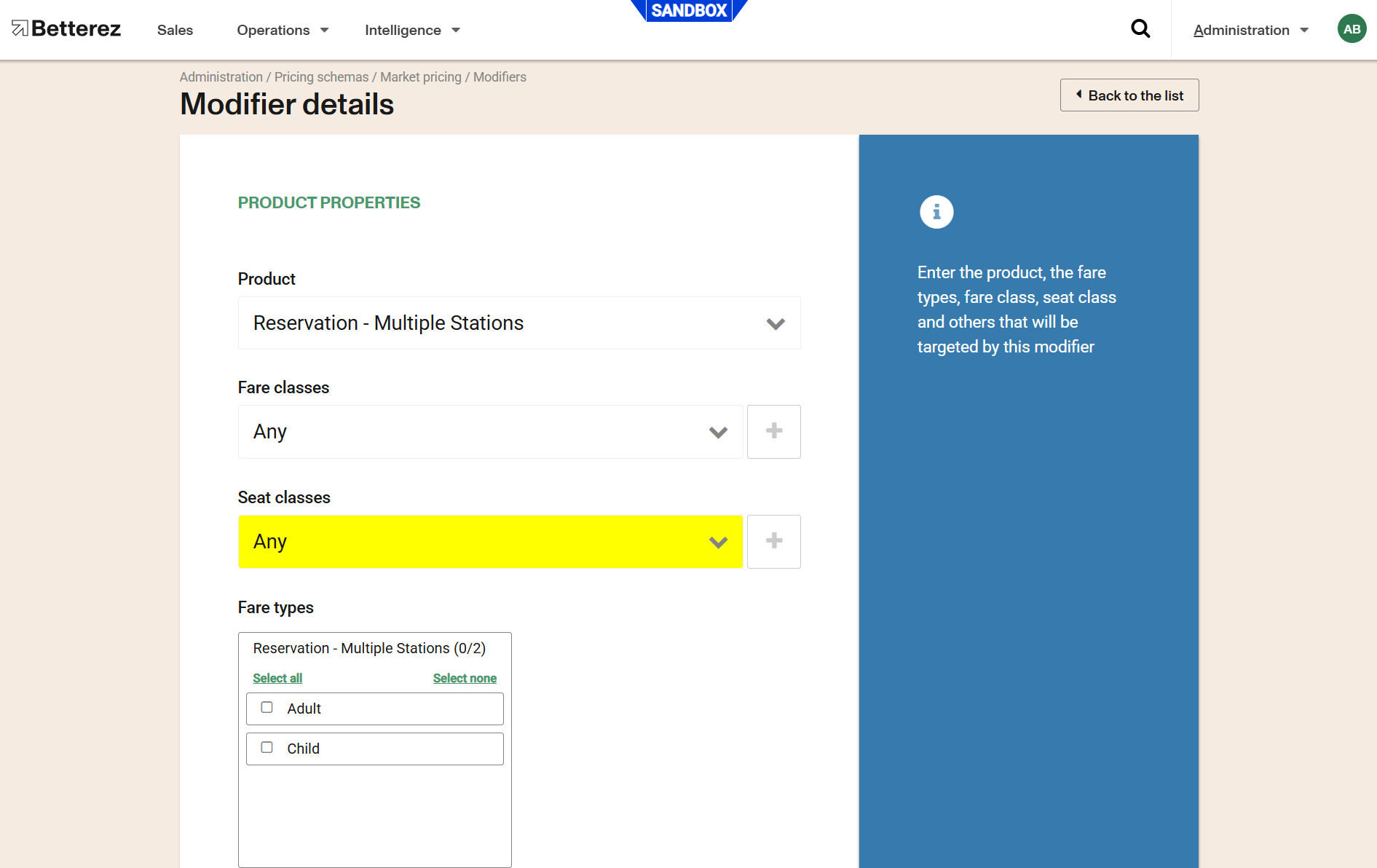Click the Modifier details title
The width and height of the screenshot is (1377, 868).
pos(287,104)
